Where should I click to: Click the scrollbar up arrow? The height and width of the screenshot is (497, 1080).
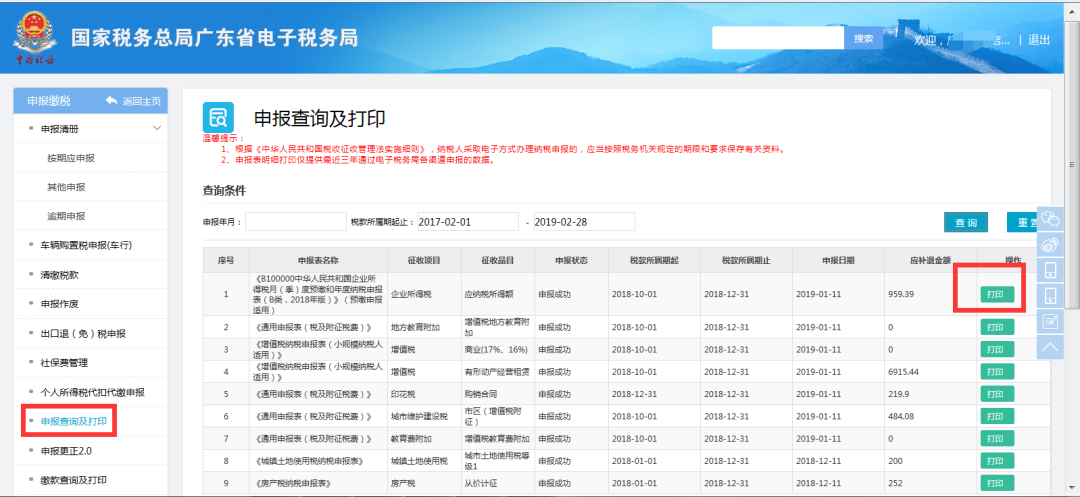point(1072,8)
